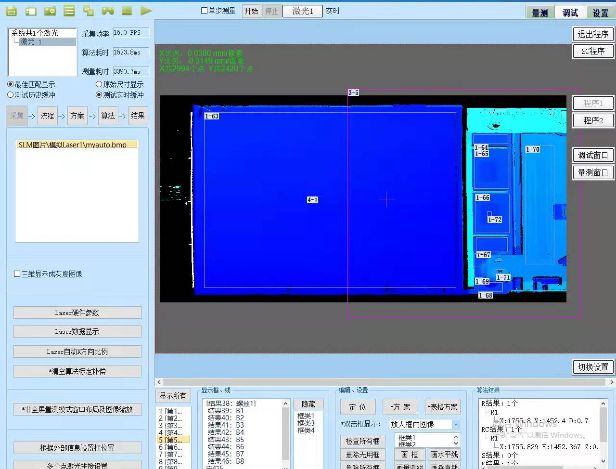Image resolution: width=616 pixels, height=469 pixels.
Task: Click the card-shaped second toolbar icon
Action: tap(31, 11)
